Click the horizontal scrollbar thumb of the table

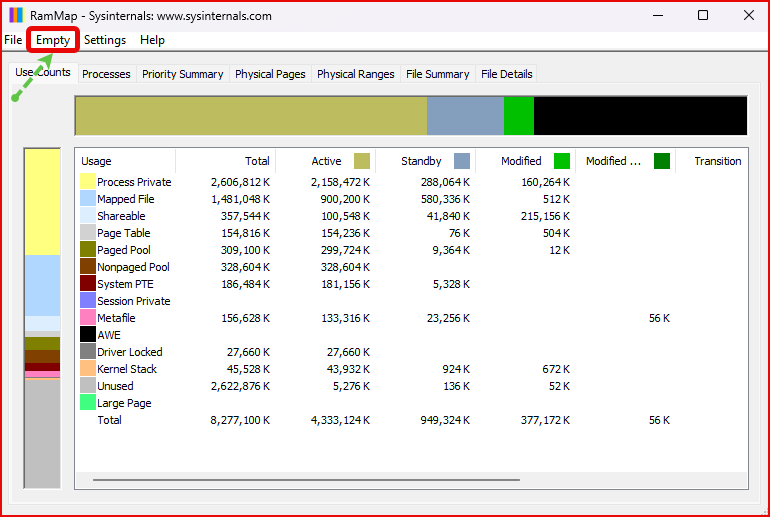pos(306,480)
